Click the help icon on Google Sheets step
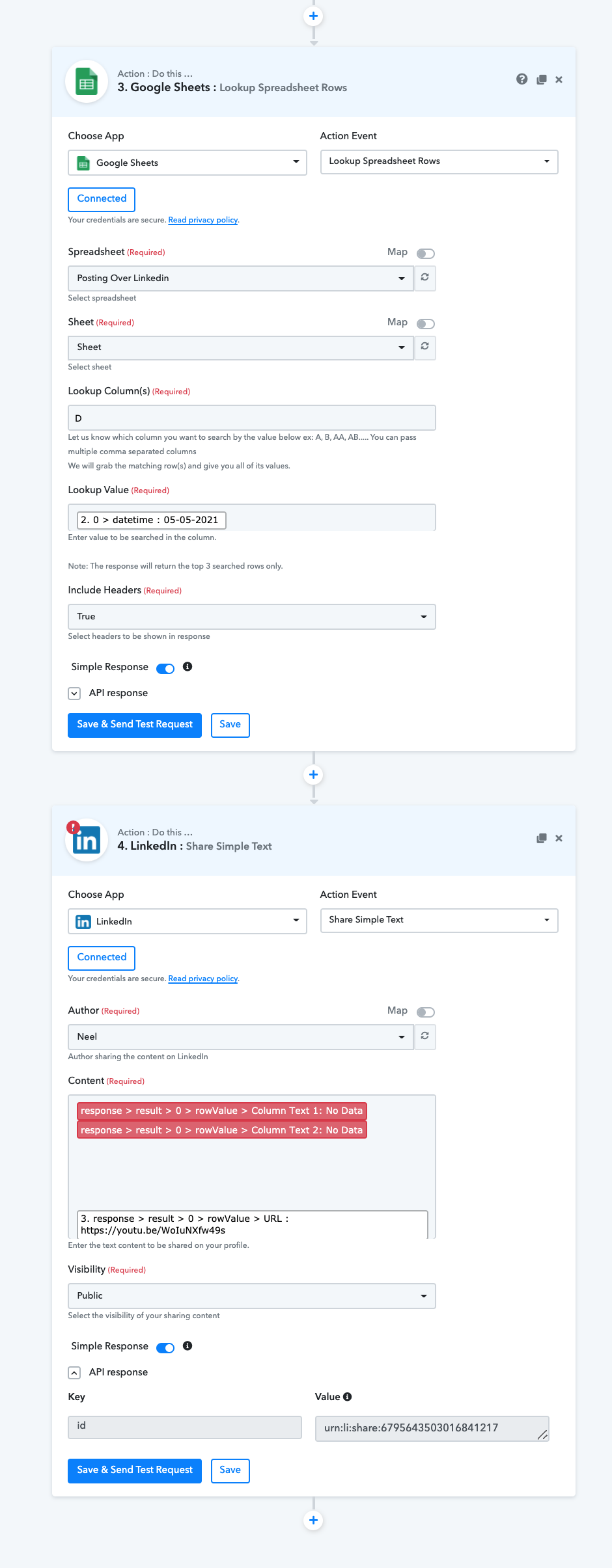This screenshot has height=1568, width=612. (522, 79)
